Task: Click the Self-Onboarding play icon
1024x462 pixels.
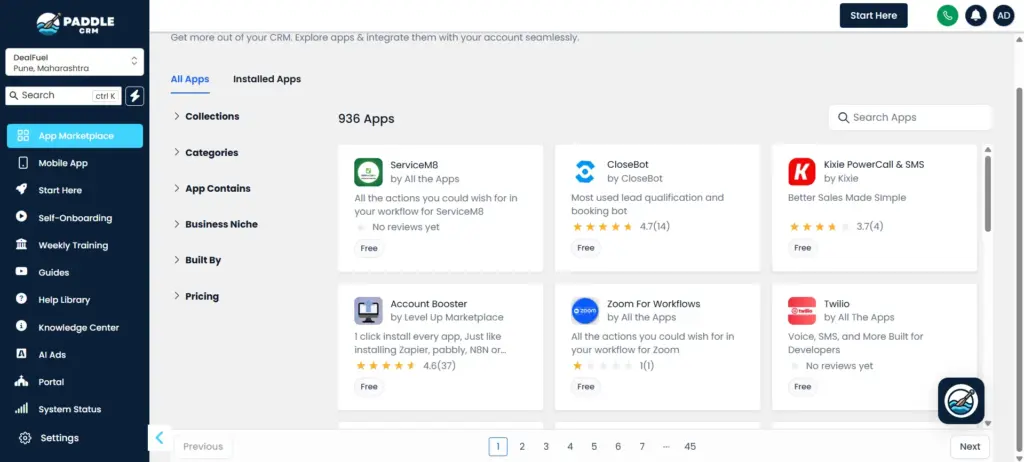Action: (22, 218)
